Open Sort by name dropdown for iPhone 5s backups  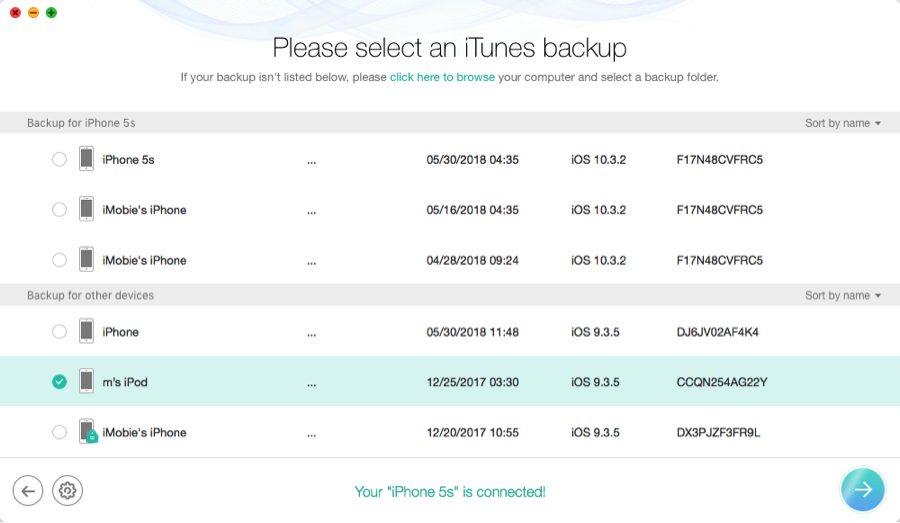843,123
